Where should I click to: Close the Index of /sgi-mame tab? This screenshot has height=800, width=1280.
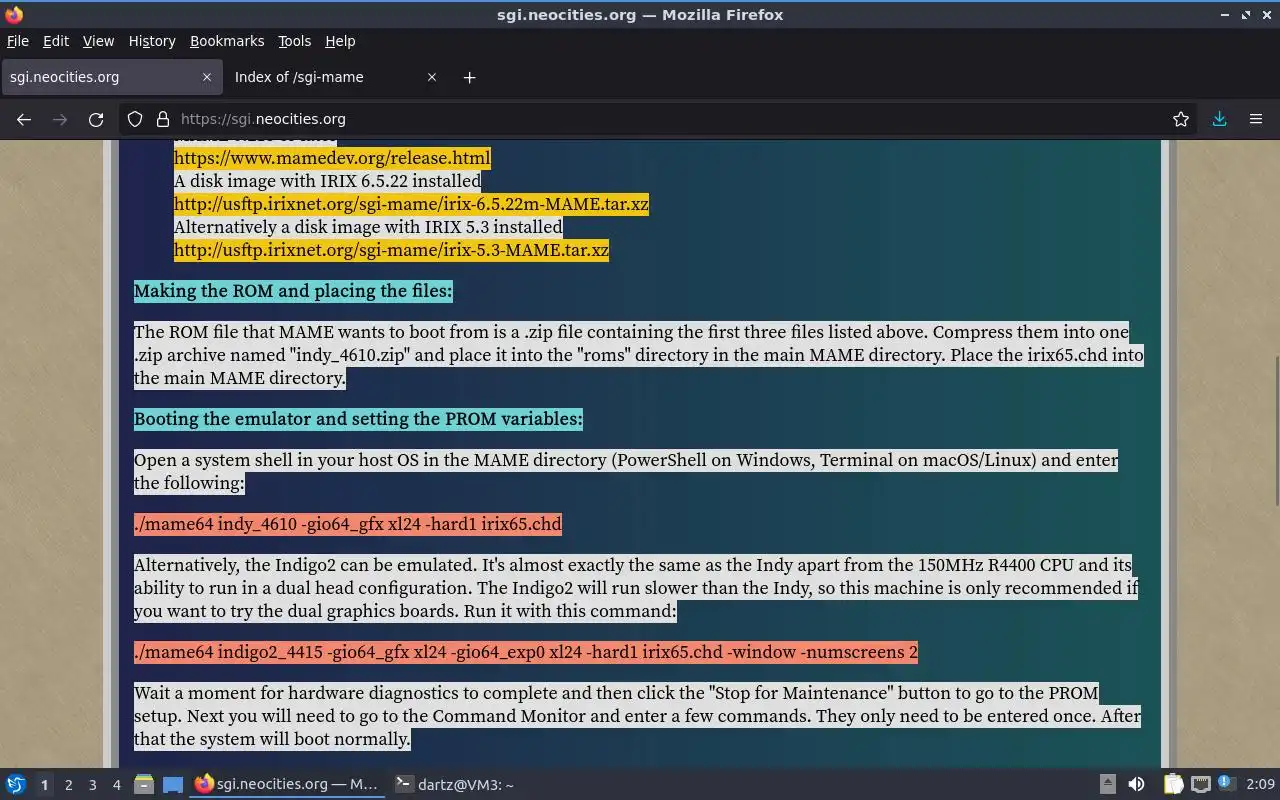click(432, 77)
